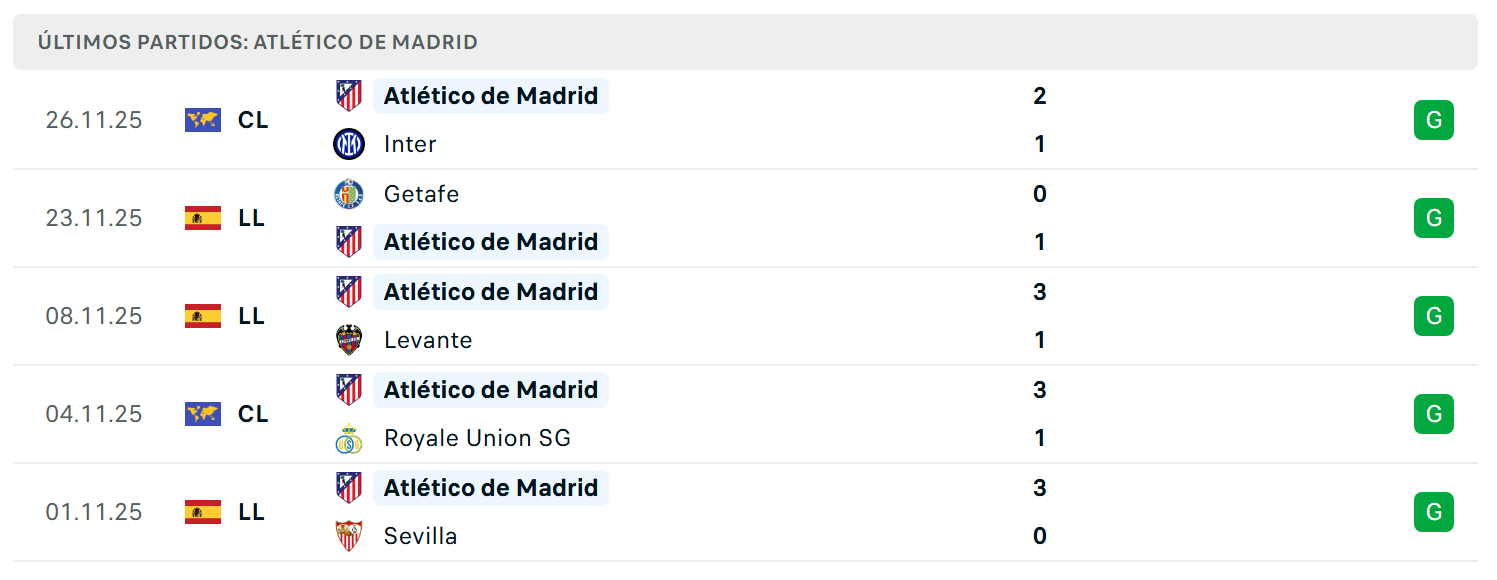This screenshot has height=580, width=1497.
Task: Click the Getafe club crest icon
Action: 349,194
